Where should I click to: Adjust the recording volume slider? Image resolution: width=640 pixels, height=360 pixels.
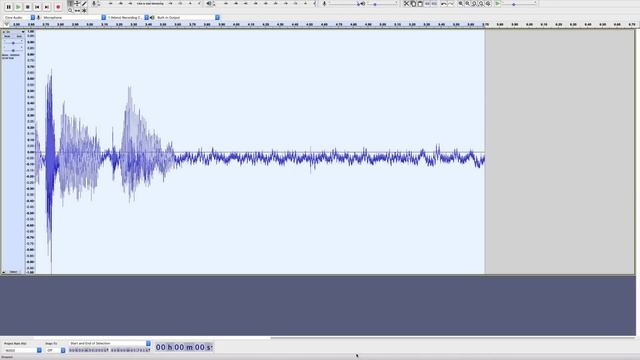click(343, 4)
